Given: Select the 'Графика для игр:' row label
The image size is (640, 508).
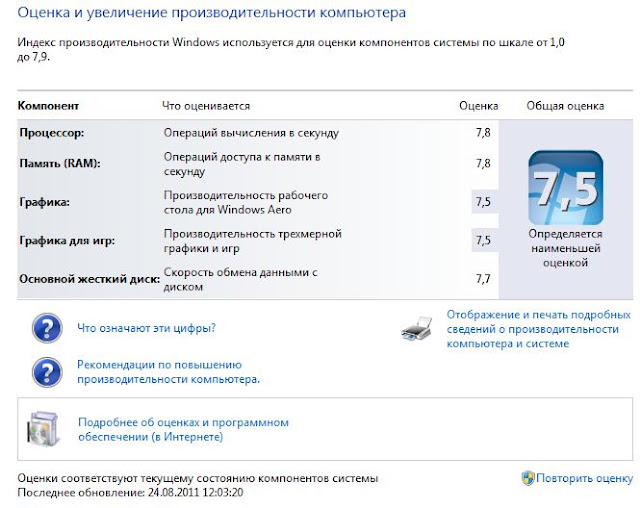Looking at the screenshot, I should pos(67,241).
